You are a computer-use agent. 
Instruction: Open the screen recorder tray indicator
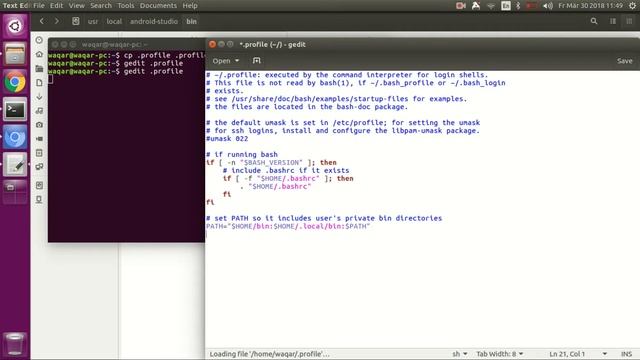[x=460, y=5]
